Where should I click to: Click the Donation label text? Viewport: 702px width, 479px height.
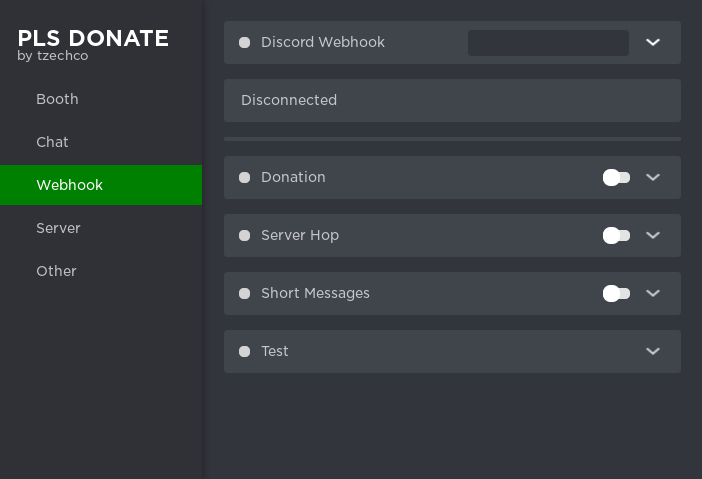pos(293,177)
